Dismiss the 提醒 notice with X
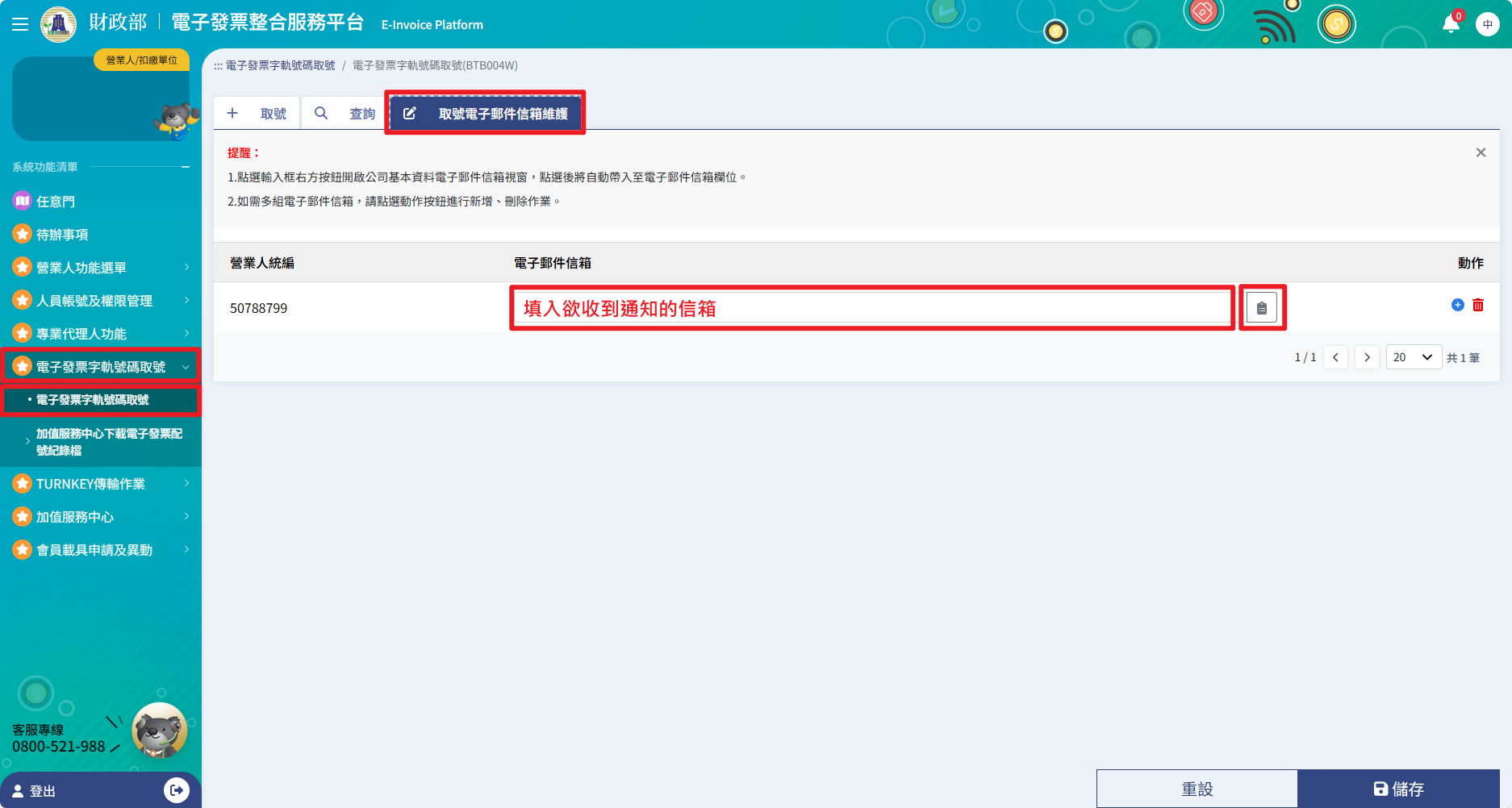 (1481, 152)
